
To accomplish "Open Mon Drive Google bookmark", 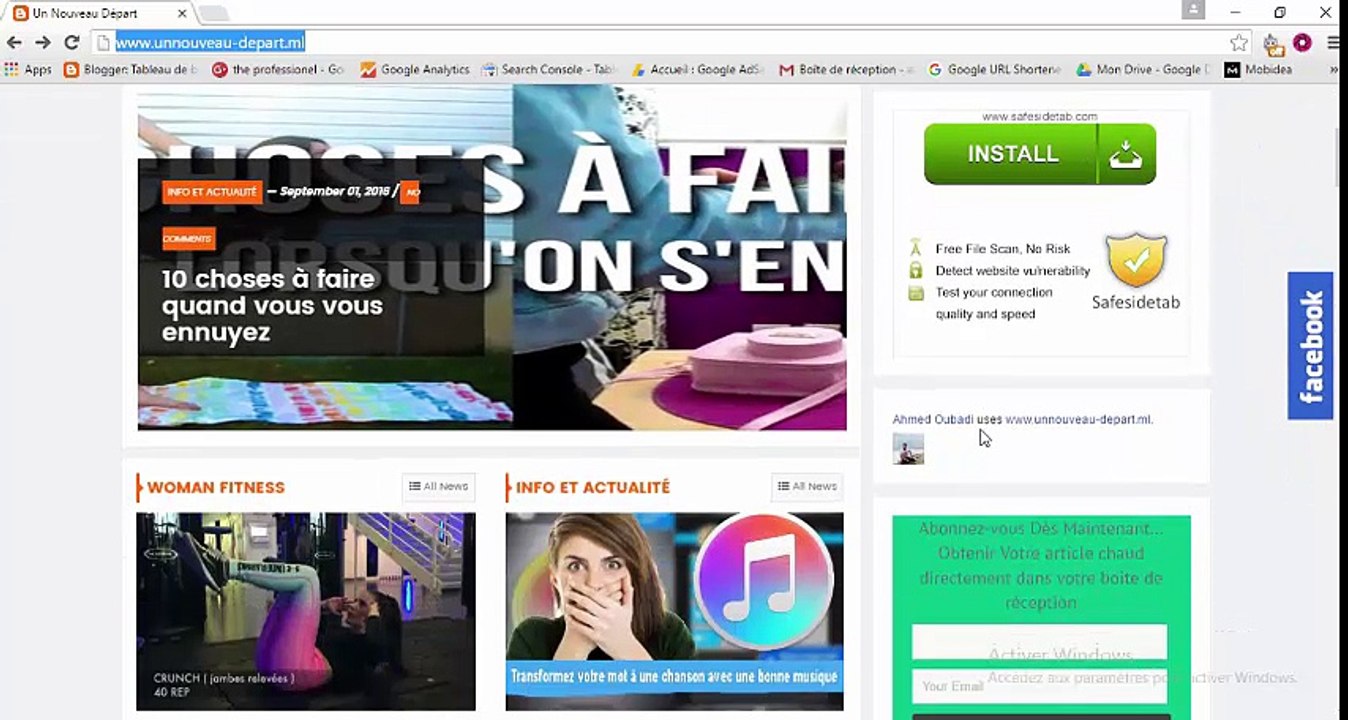I will coord(1143,70).
